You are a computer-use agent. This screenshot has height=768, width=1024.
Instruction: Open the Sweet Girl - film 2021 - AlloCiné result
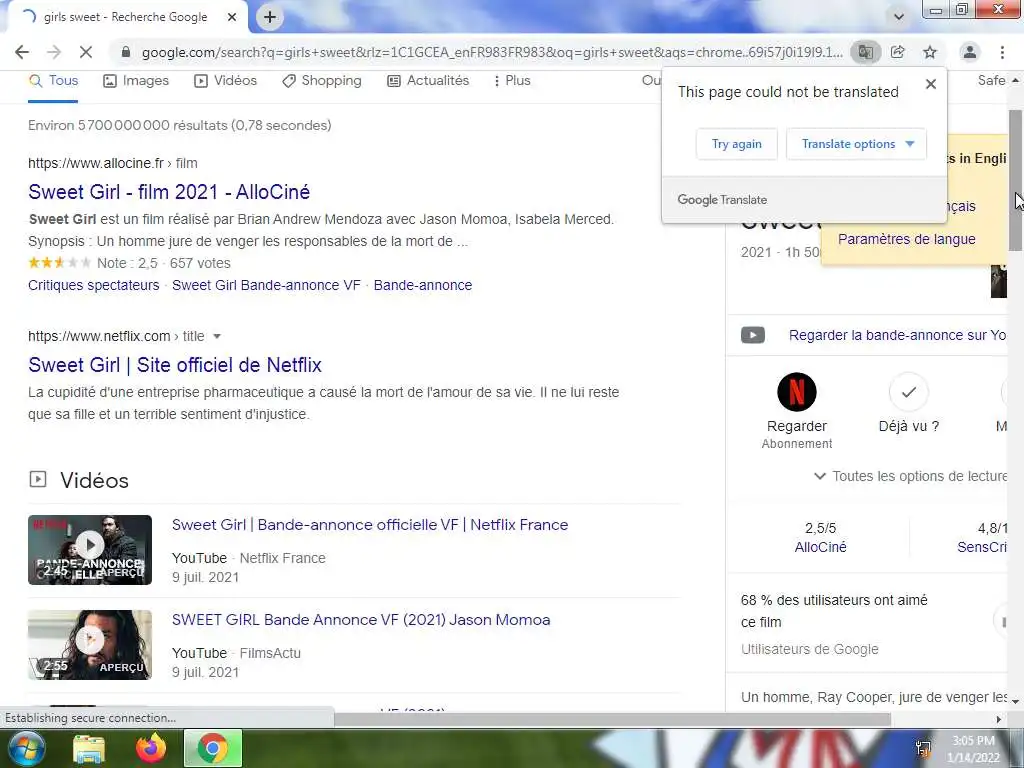coord(169,192)
